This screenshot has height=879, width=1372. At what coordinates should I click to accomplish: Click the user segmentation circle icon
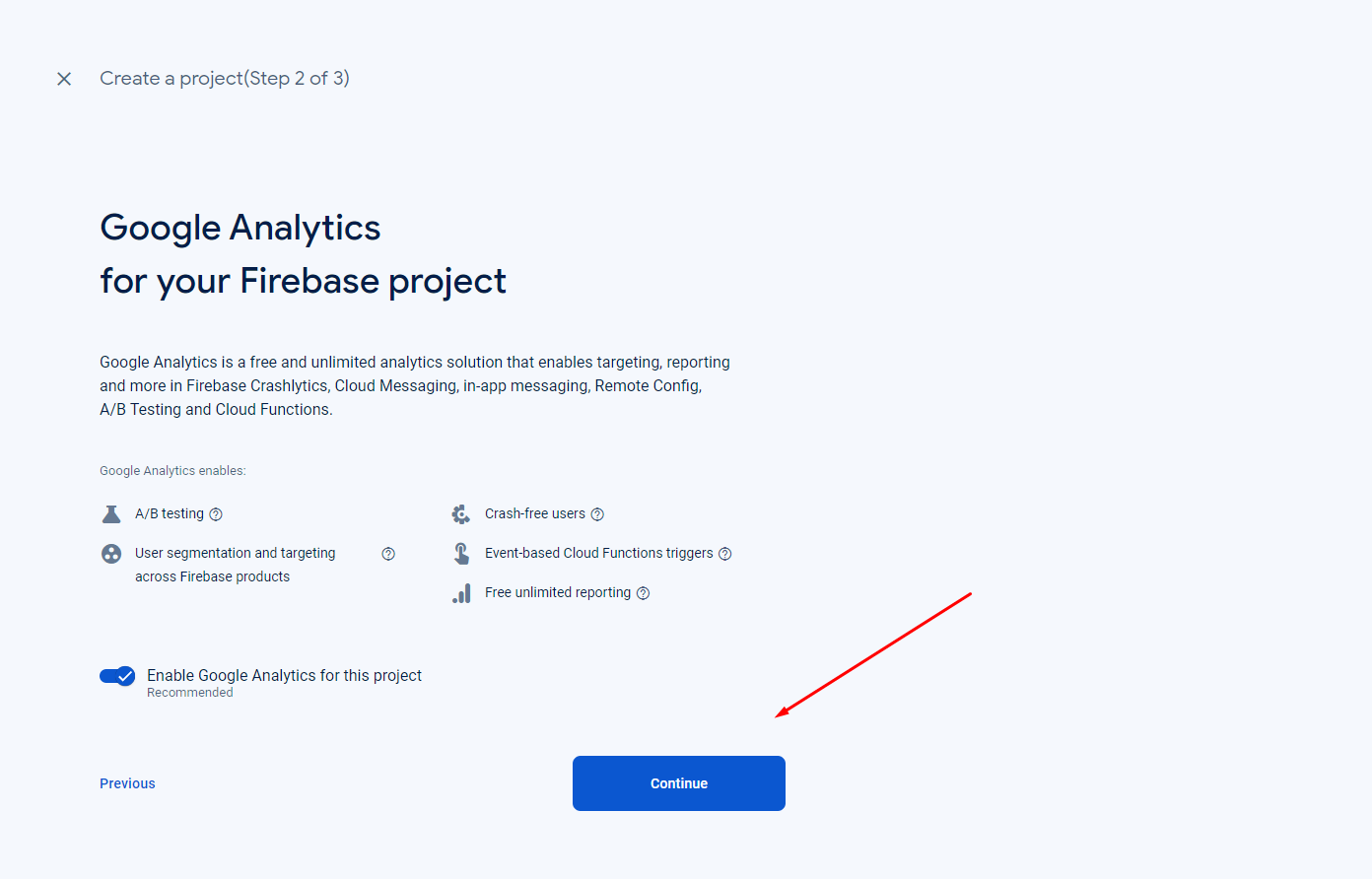pos(111,554)
